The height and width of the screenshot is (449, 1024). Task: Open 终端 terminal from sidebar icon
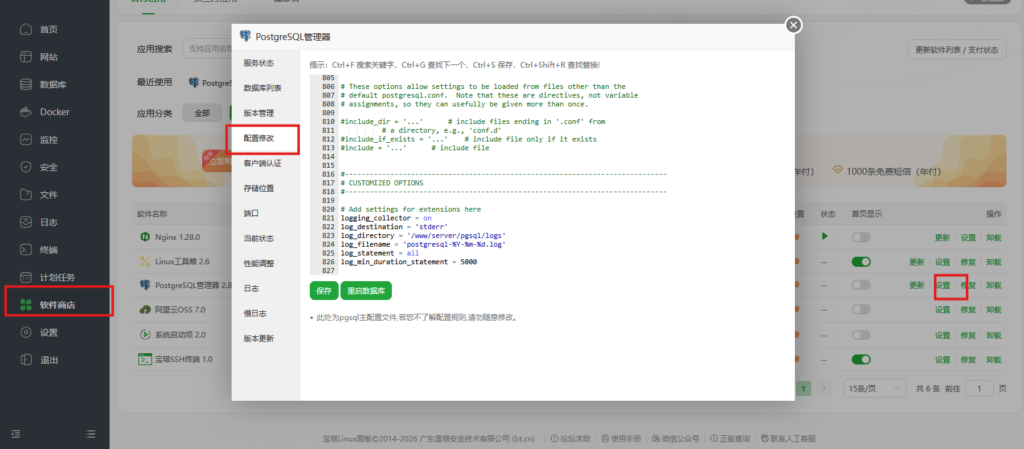click(25, 249)
